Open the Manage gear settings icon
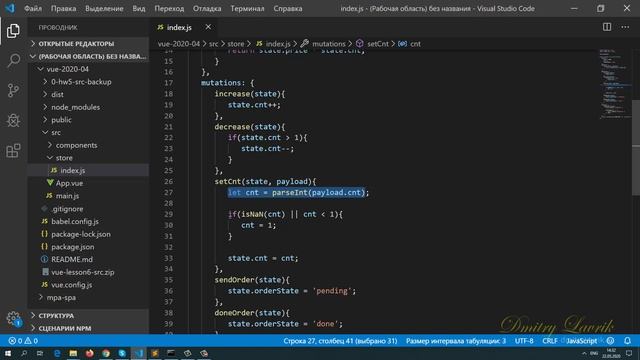The image size is (640, 360). click(x=13, y=318)
